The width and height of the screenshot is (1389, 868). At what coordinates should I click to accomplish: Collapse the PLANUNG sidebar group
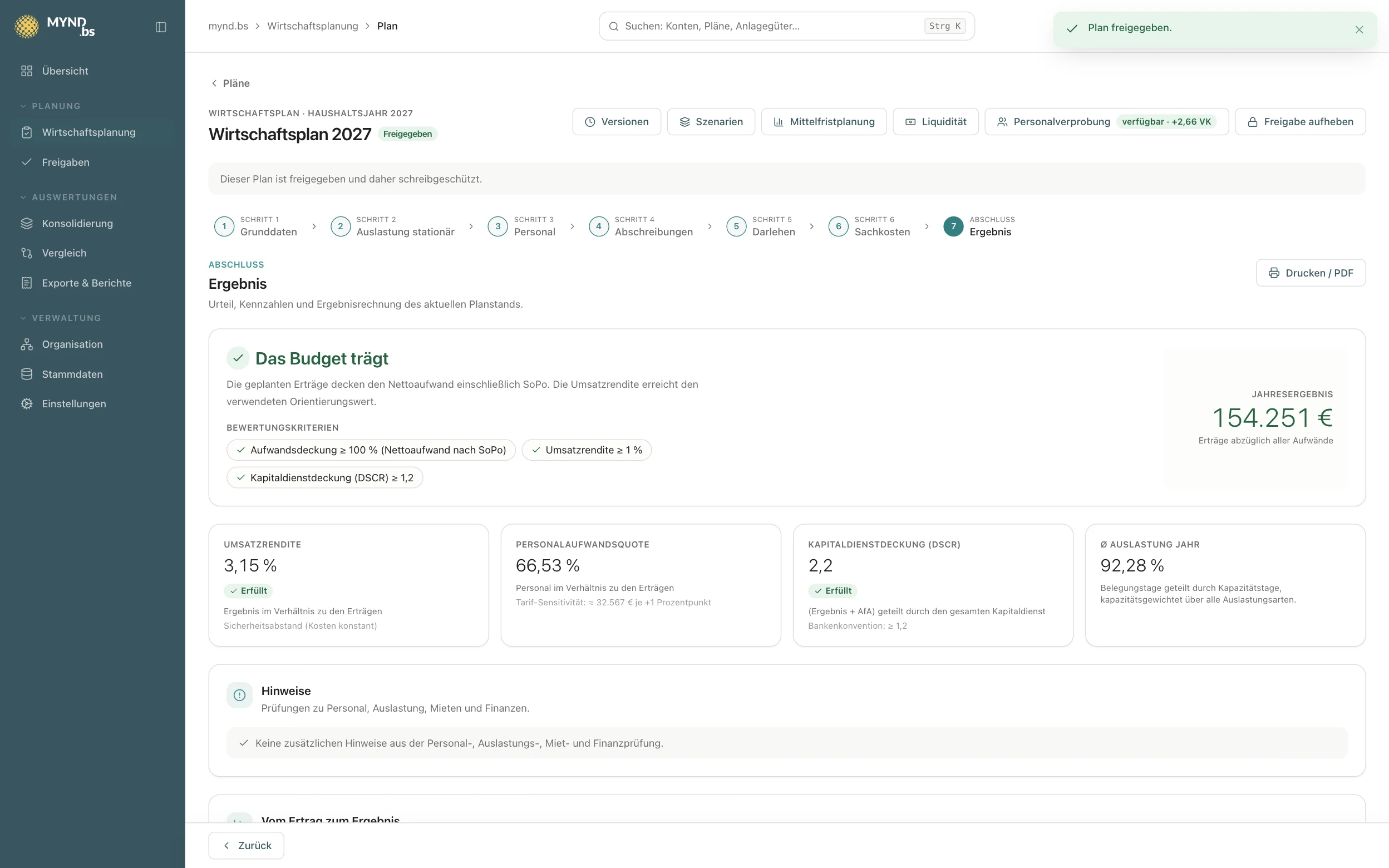tap(51, 106)
